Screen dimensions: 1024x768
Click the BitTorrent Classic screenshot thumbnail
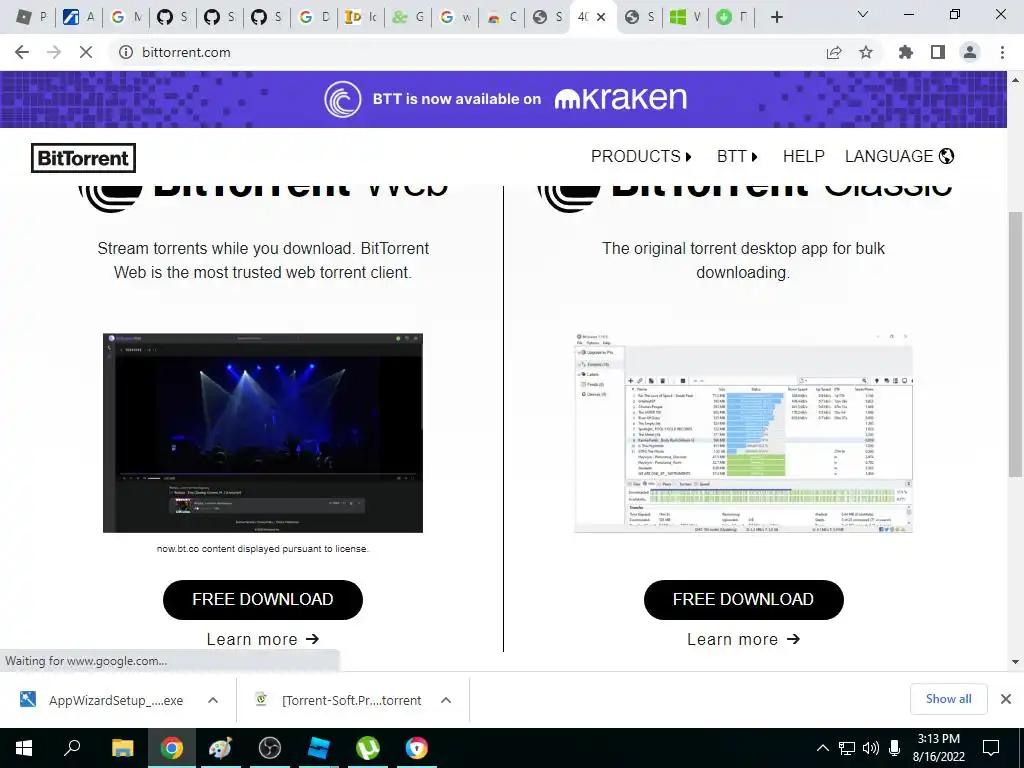click(743, 433)
